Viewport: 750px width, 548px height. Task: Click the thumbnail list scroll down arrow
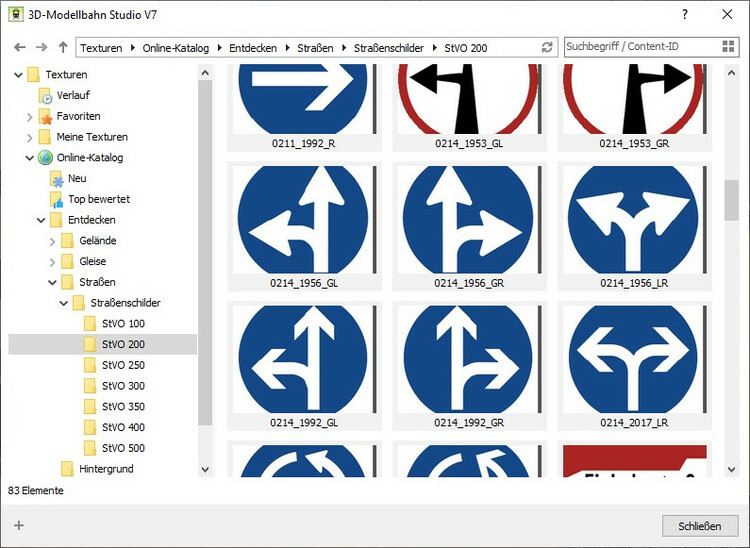click(731, 469)
